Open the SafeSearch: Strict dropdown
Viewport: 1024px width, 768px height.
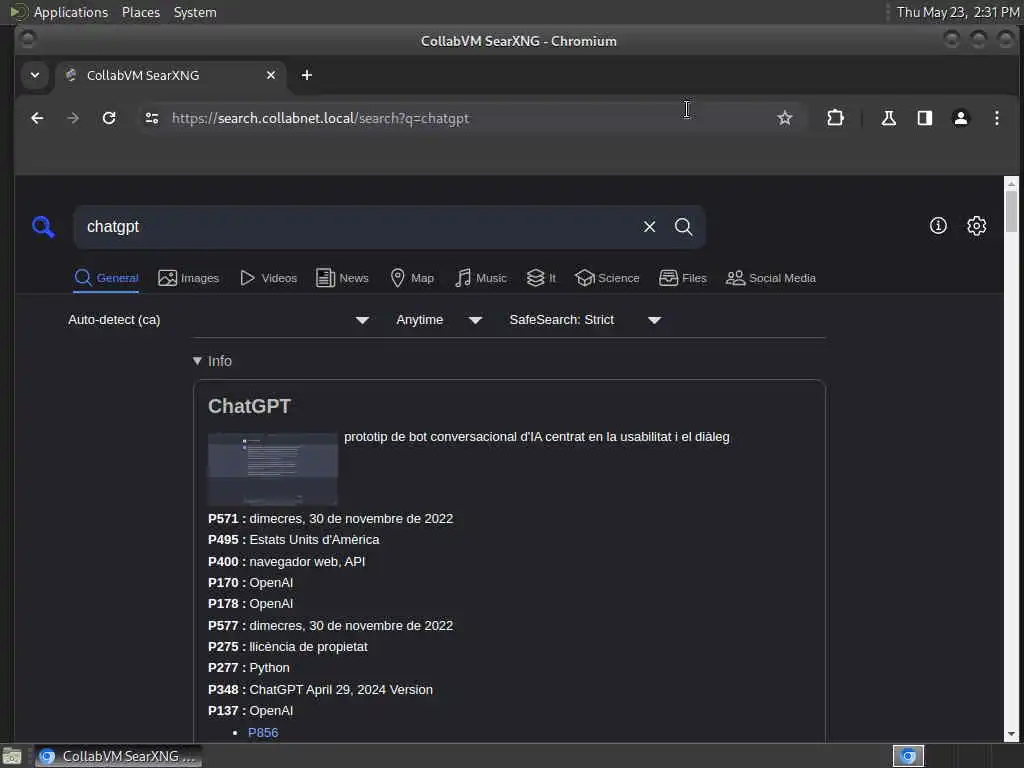pyautogui.click(x=585, y=320)
